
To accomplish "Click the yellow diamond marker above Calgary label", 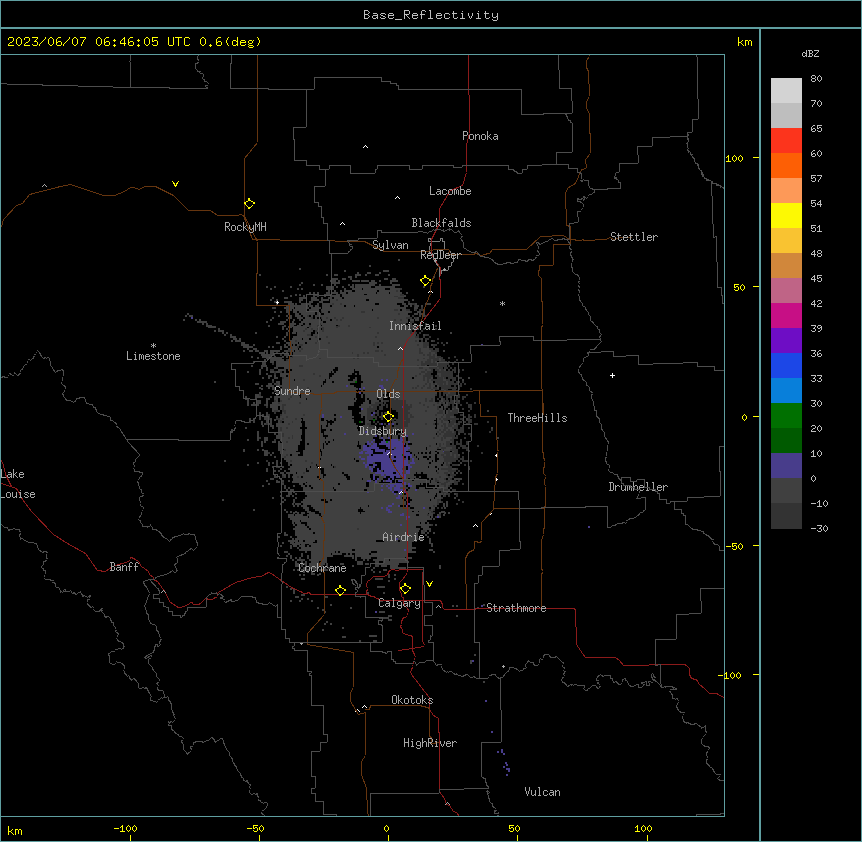I will [x=405, y=589].
